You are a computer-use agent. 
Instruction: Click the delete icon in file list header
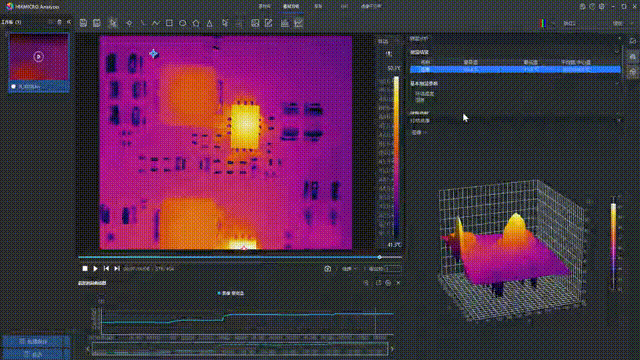60,22
